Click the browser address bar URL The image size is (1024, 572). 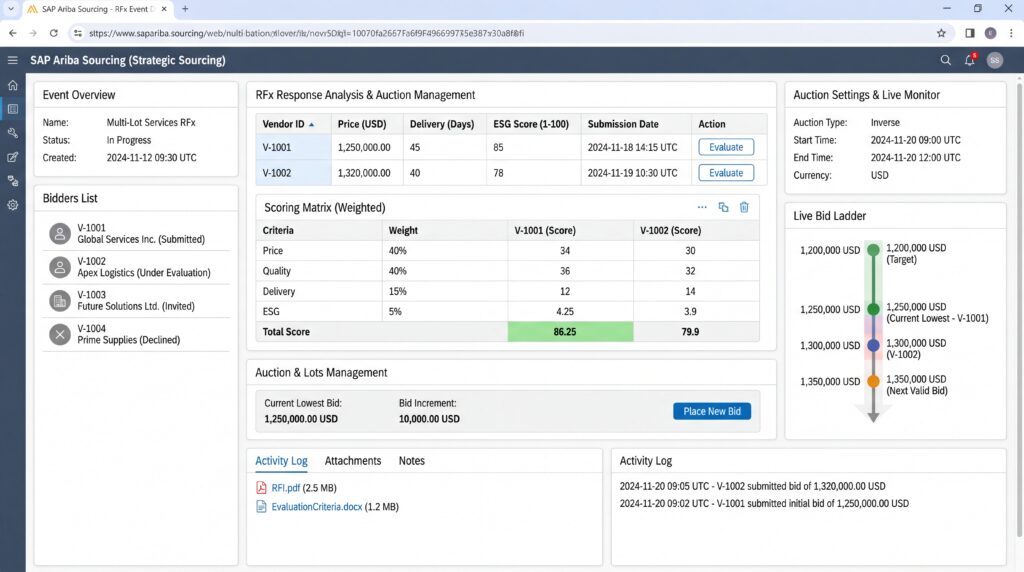tap(306, 33)
